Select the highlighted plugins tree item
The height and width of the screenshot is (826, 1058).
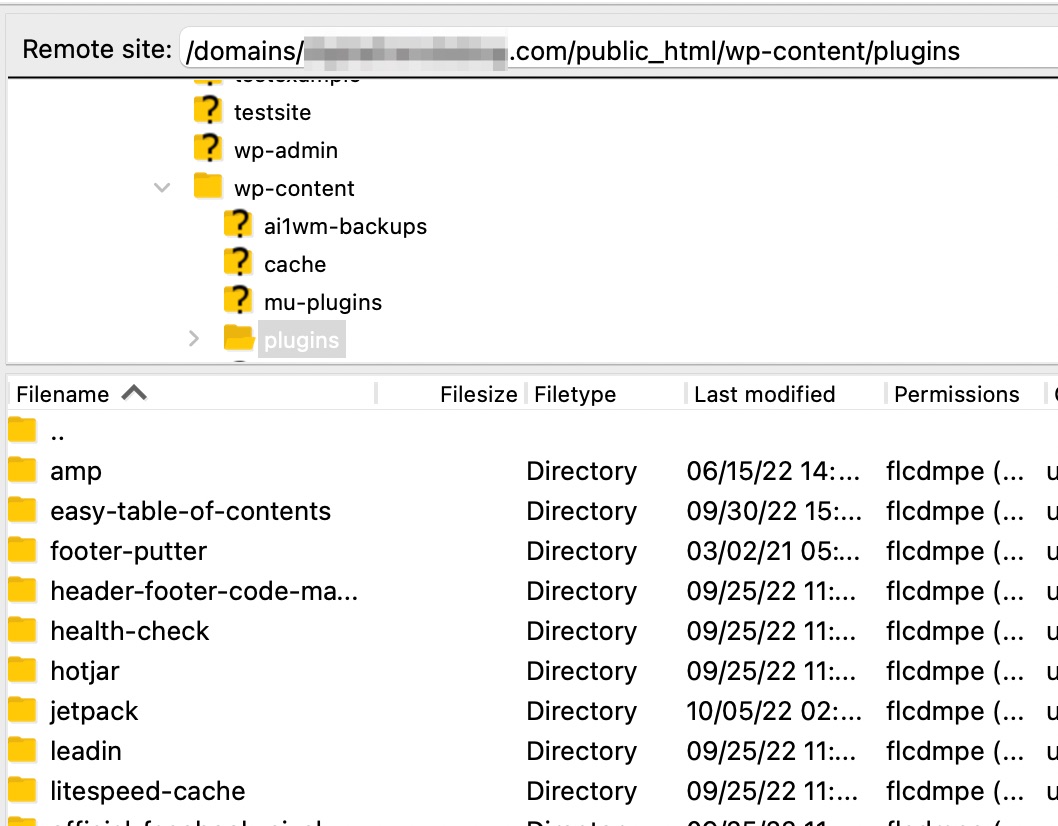(x=302, y=339)
